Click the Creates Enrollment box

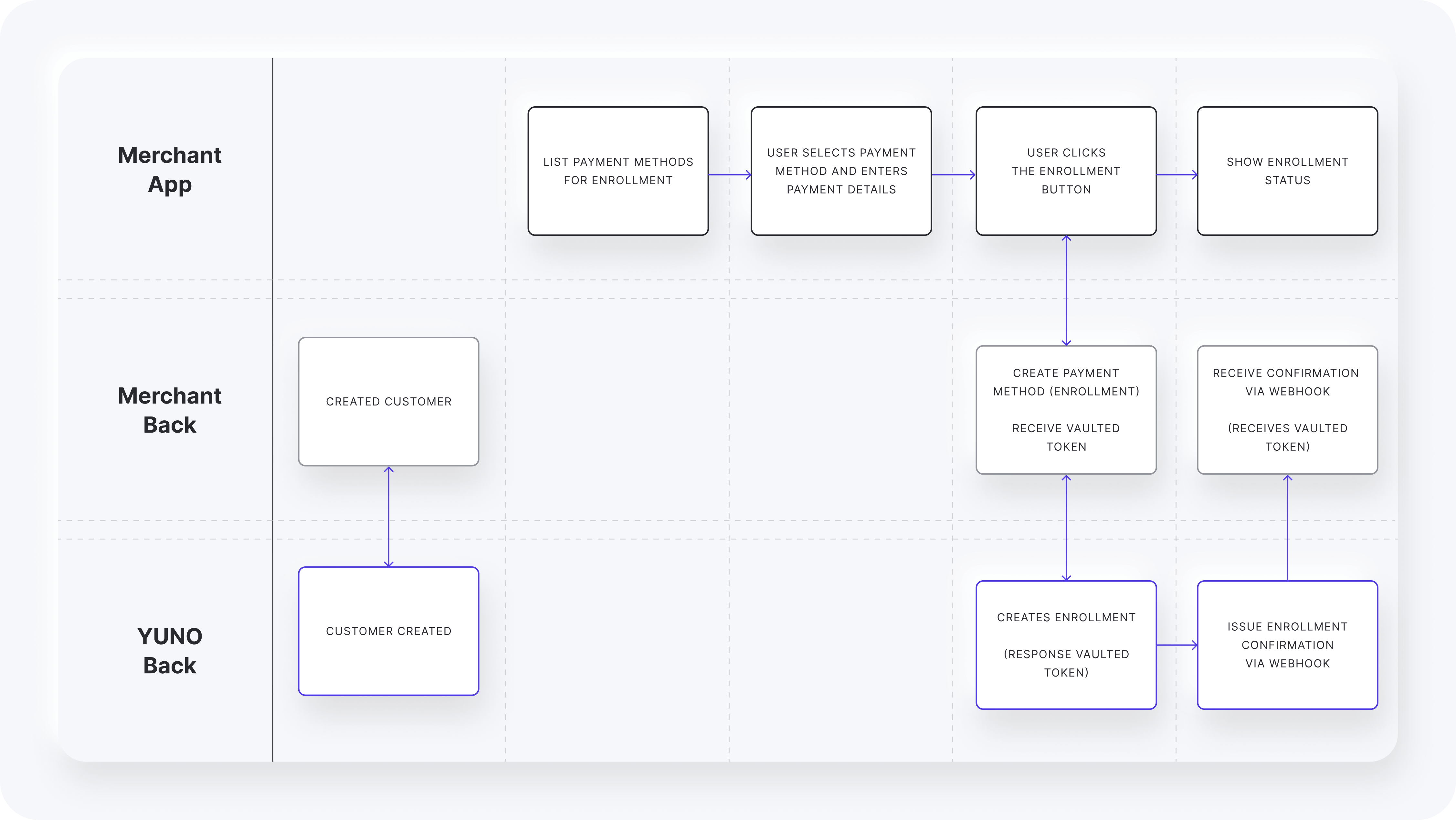pos(1066,644)
